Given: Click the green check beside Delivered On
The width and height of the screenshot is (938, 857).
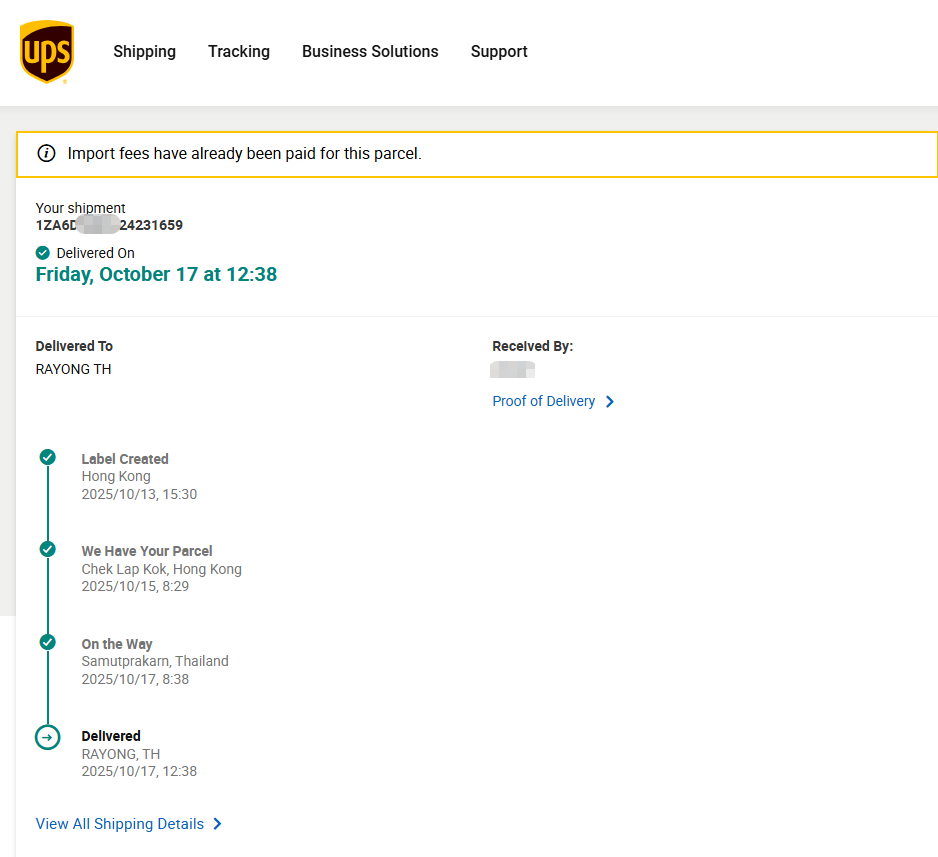Looking at the screenshot, I should [43, 253].
